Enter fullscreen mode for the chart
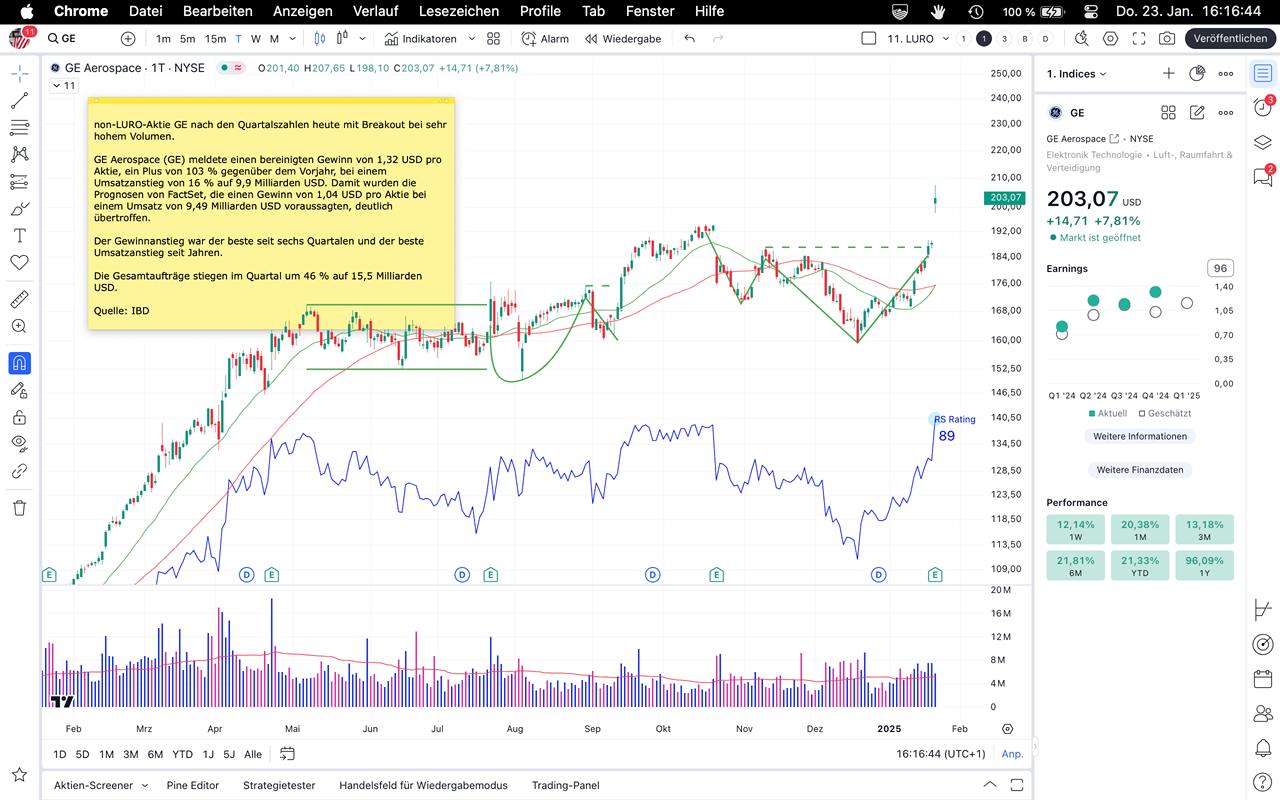Image resolution: width=1280 pixels, height=800 pixels. (1139, 38)
